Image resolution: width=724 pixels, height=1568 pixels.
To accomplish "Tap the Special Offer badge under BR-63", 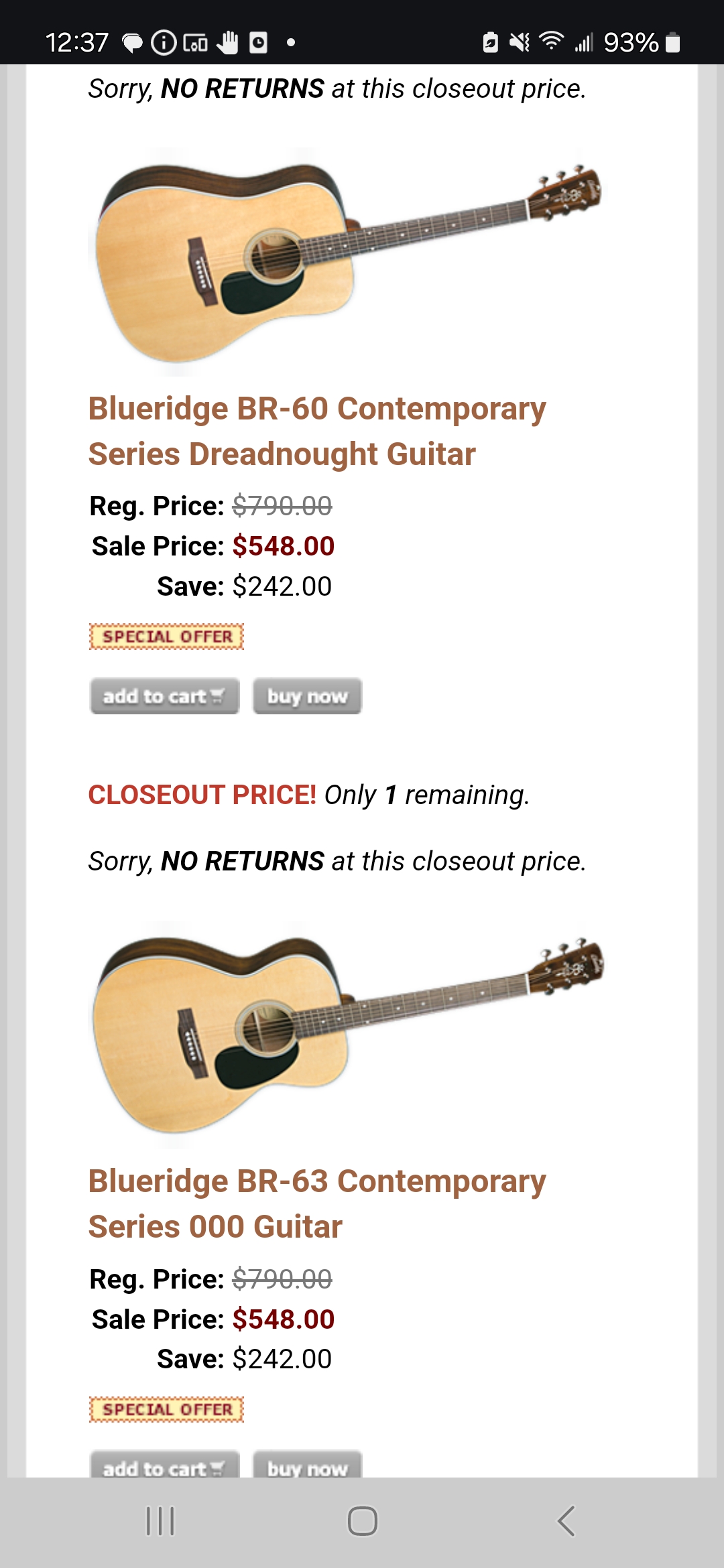I will [x=166, y=1409].
